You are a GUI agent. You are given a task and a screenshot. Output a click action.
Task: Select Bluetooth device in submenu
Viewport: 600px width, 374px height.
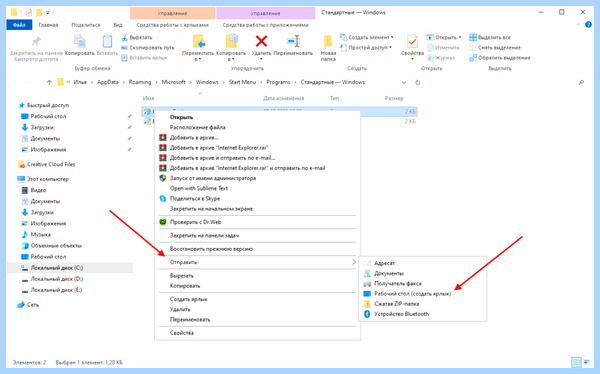[x=401, y=314]
